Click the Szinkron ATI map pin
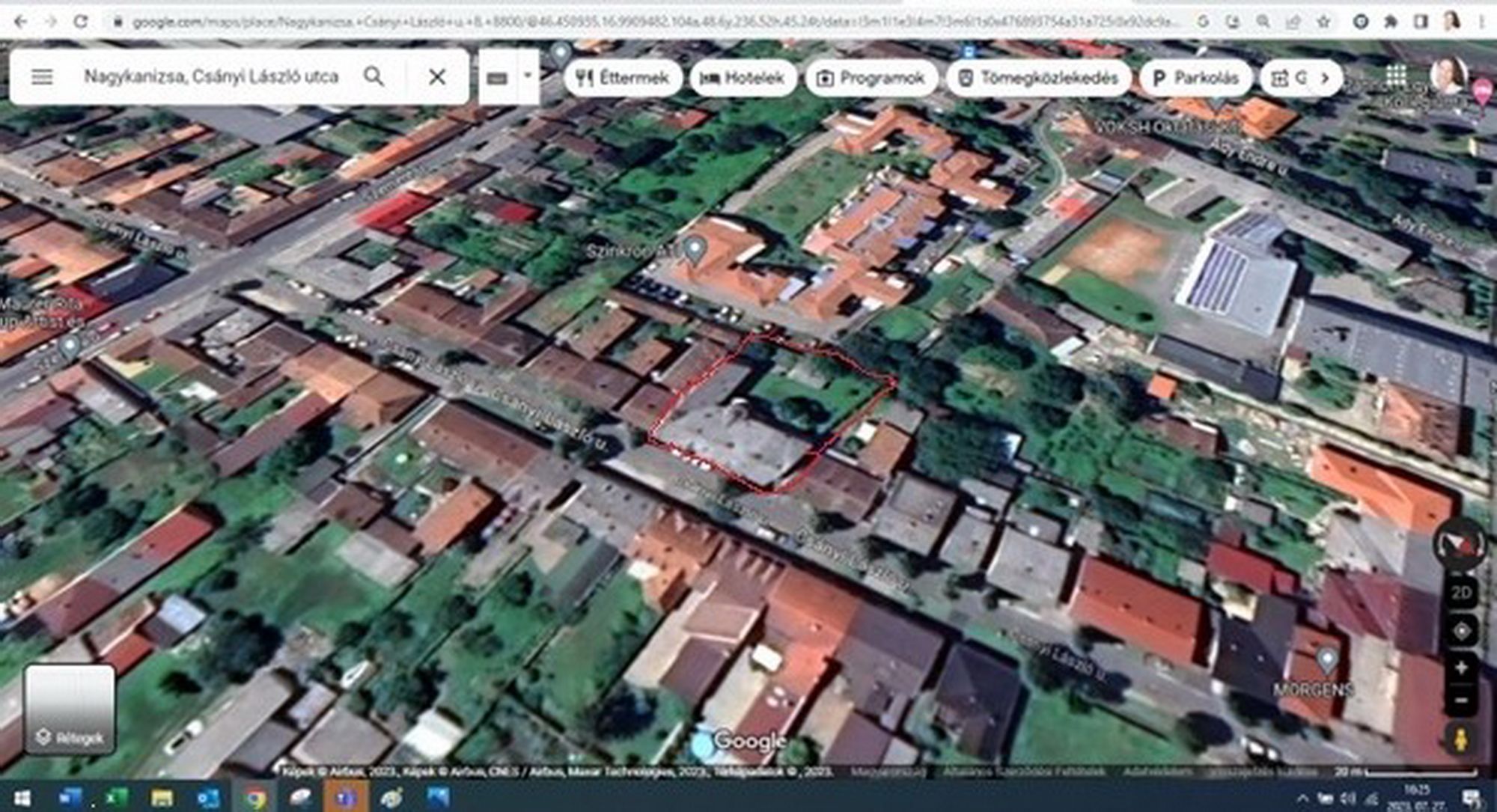This screenshot has height=812, width=1497. (x=695, y=250)
